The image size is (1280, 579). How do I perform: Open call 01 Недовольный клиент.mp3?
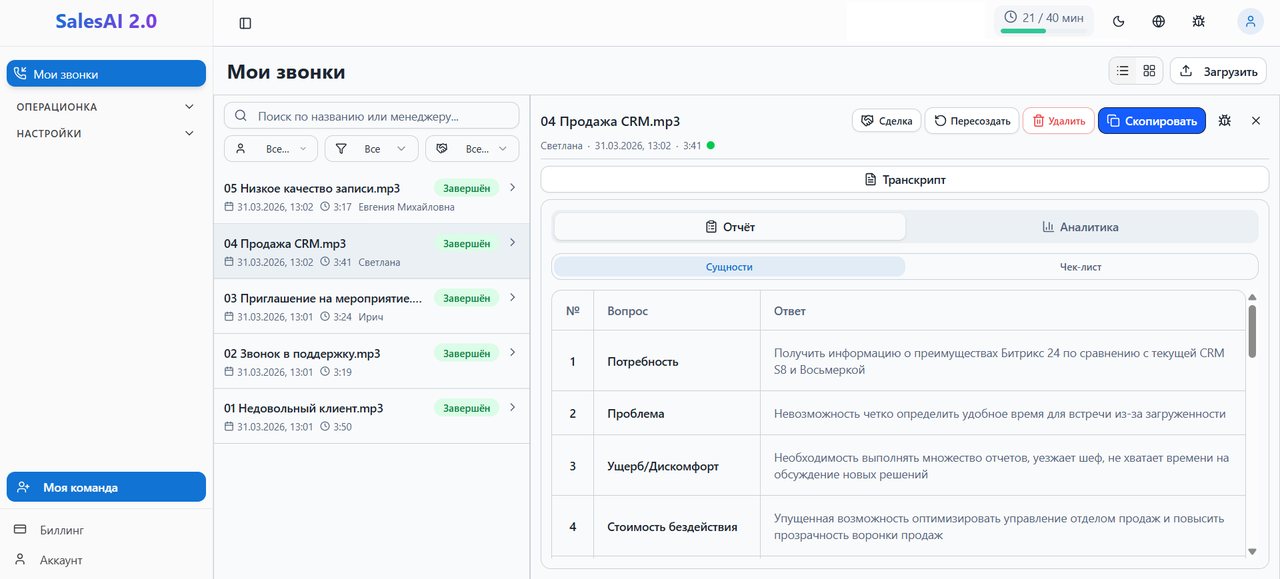pos(371,416)
